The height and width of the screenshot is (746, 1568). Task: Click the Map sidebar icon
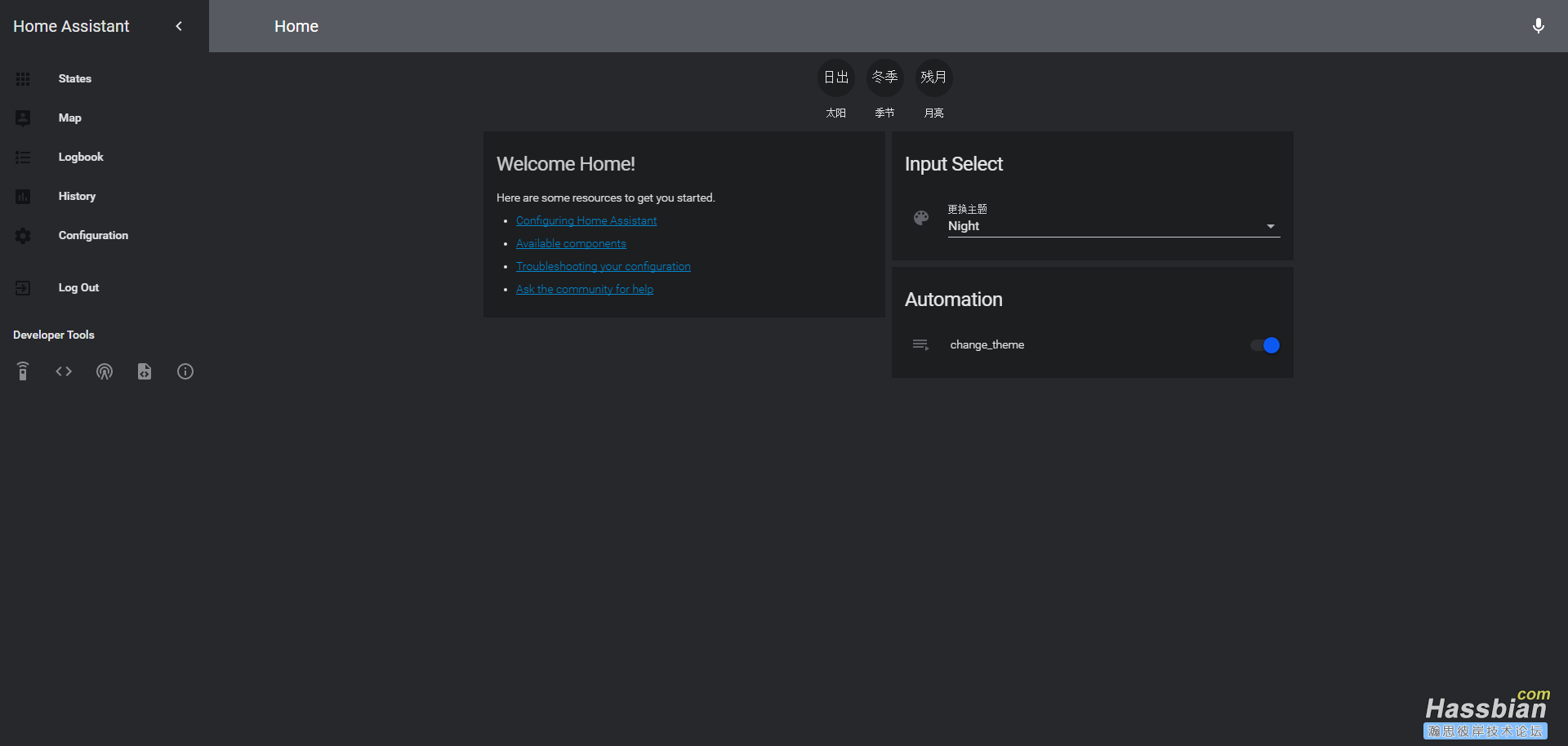point(23,118)
